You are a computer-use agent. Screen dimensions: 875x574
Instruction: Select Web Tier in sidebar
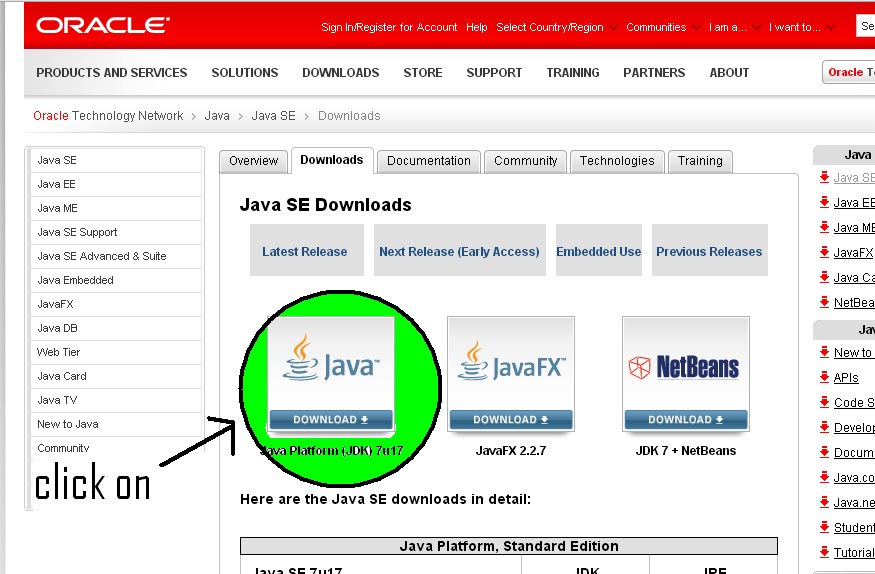[116, 352]
